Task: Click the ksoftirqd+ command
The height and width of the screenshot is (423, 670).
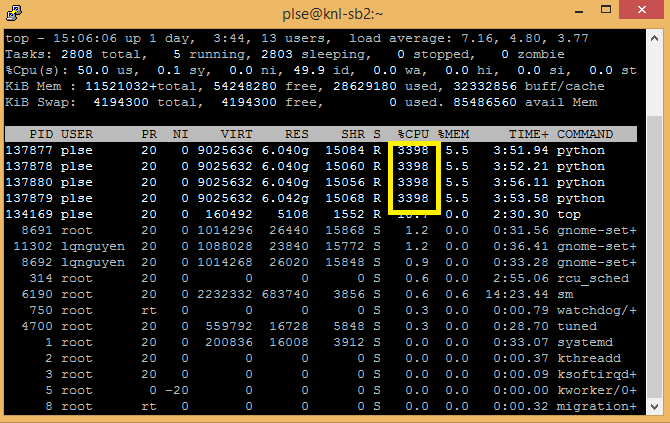Action: 597,375
